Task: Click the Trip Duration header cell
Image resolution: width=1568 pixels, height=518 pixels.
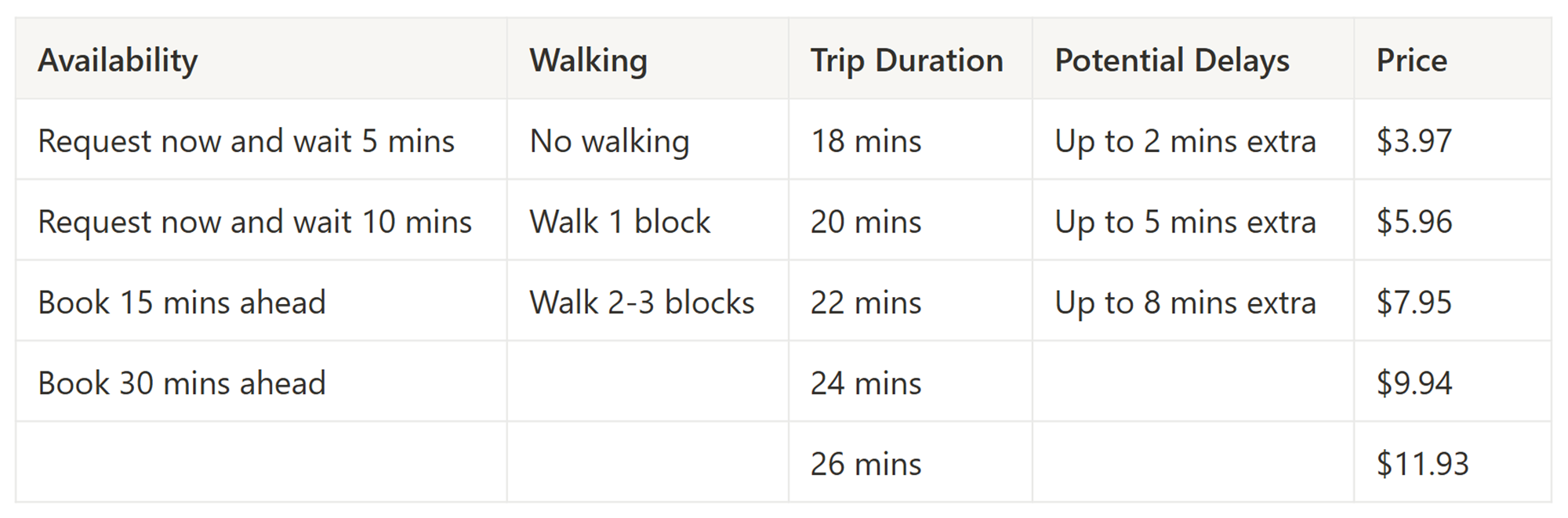Action: point(906,60)
